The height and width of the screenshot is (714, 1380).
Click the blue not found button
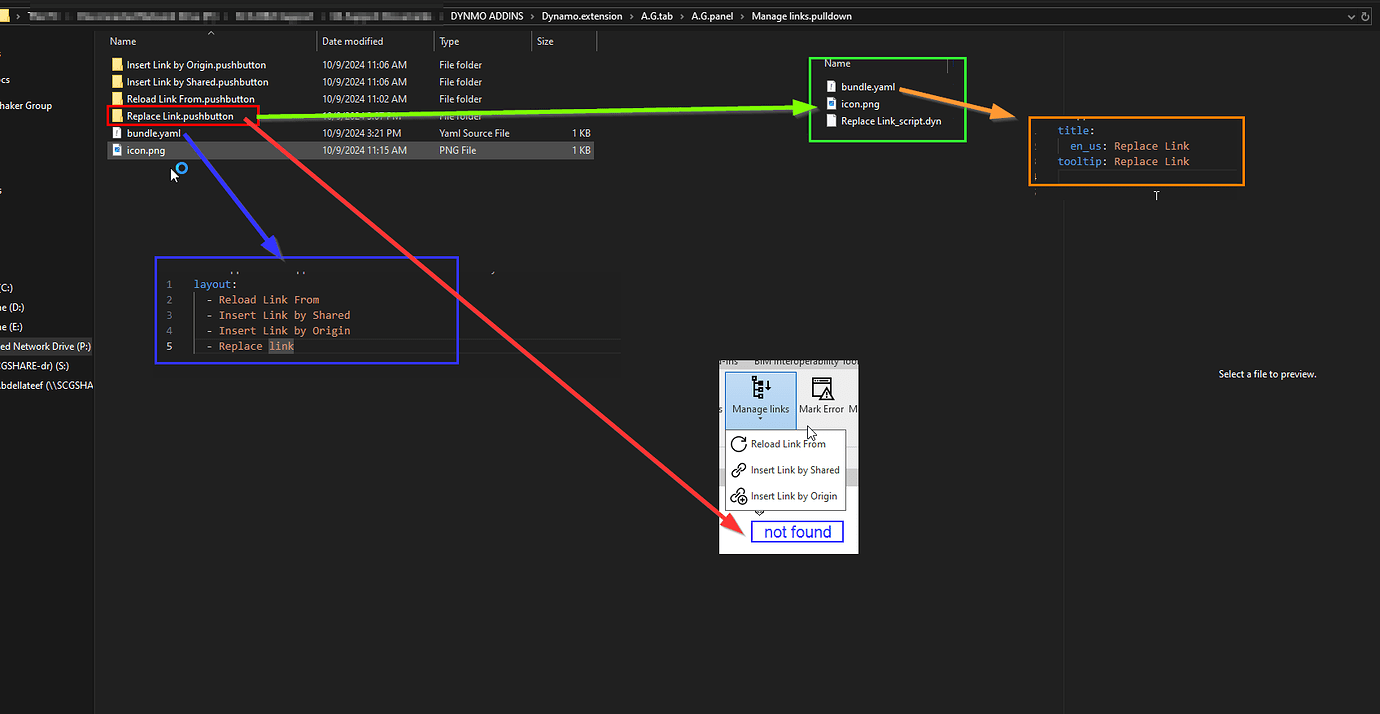pyautogui.click(x=797, y=531)
